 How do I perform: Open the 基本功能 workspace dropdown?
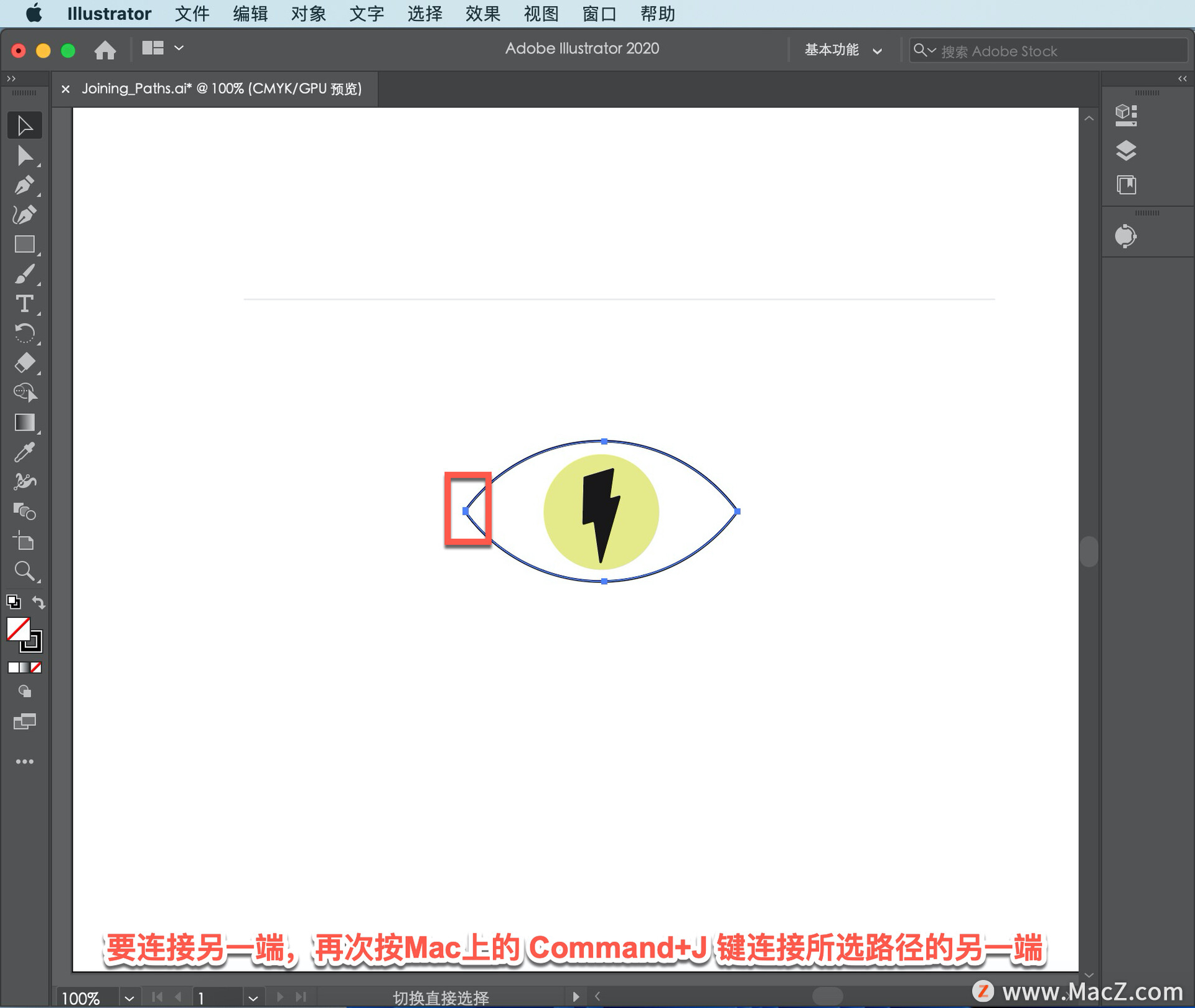click(x=843, y=50)
